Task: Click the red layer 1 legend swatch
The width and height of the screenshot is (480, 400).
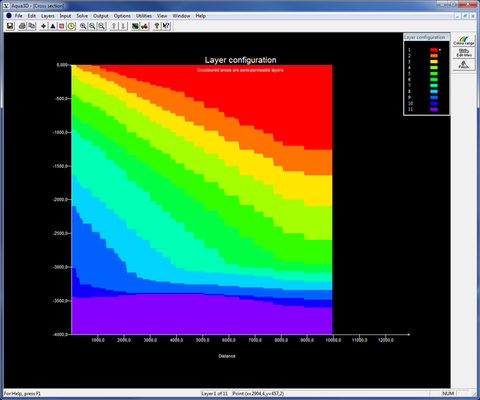Action: pyautogui.click(x=434, y=50)
